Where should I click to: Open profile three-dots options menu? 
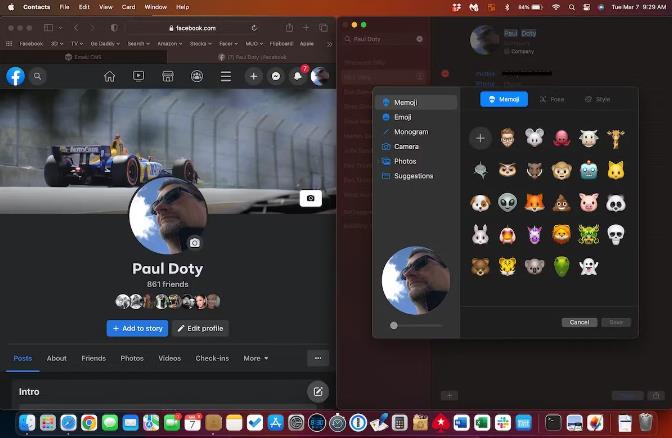coord(318,358)
